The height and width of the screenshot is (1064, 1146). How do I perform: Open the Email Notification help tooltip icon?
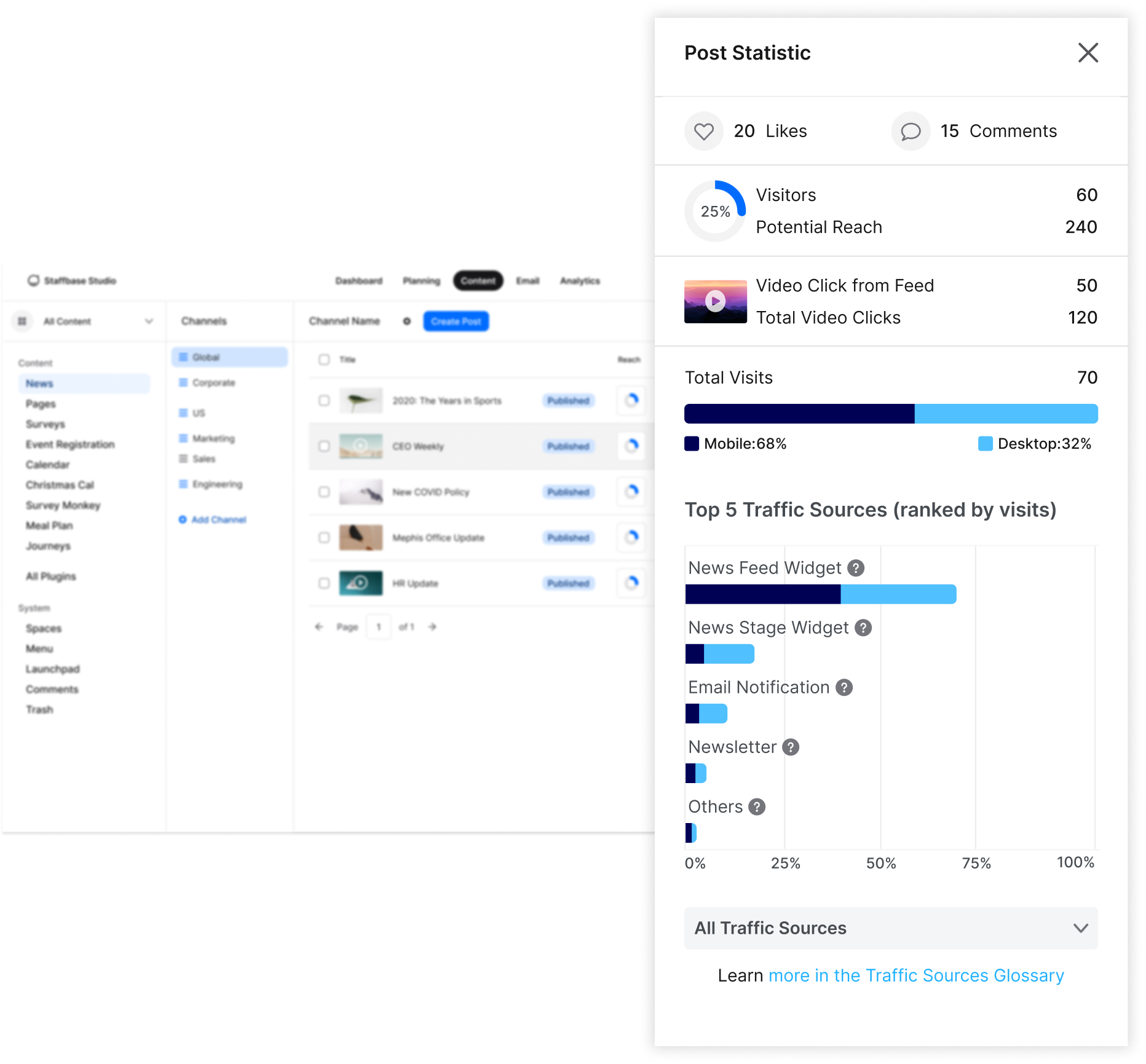tap(844, 687)
